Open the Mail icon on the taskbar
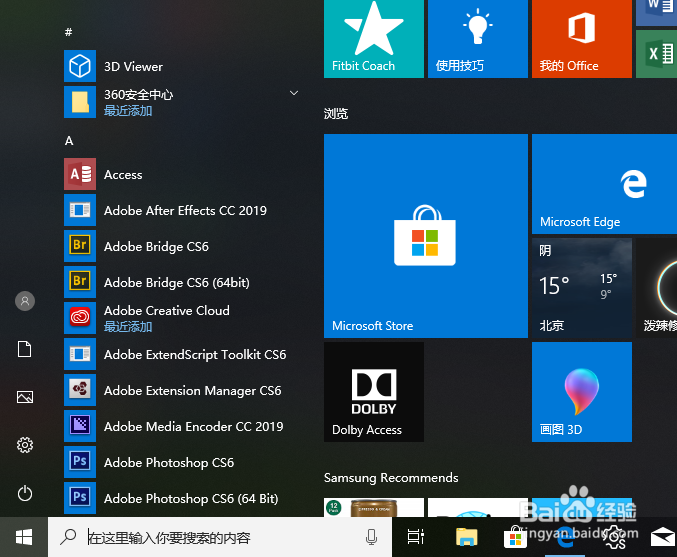Screen dimensions: 677x557 (663, 537)
